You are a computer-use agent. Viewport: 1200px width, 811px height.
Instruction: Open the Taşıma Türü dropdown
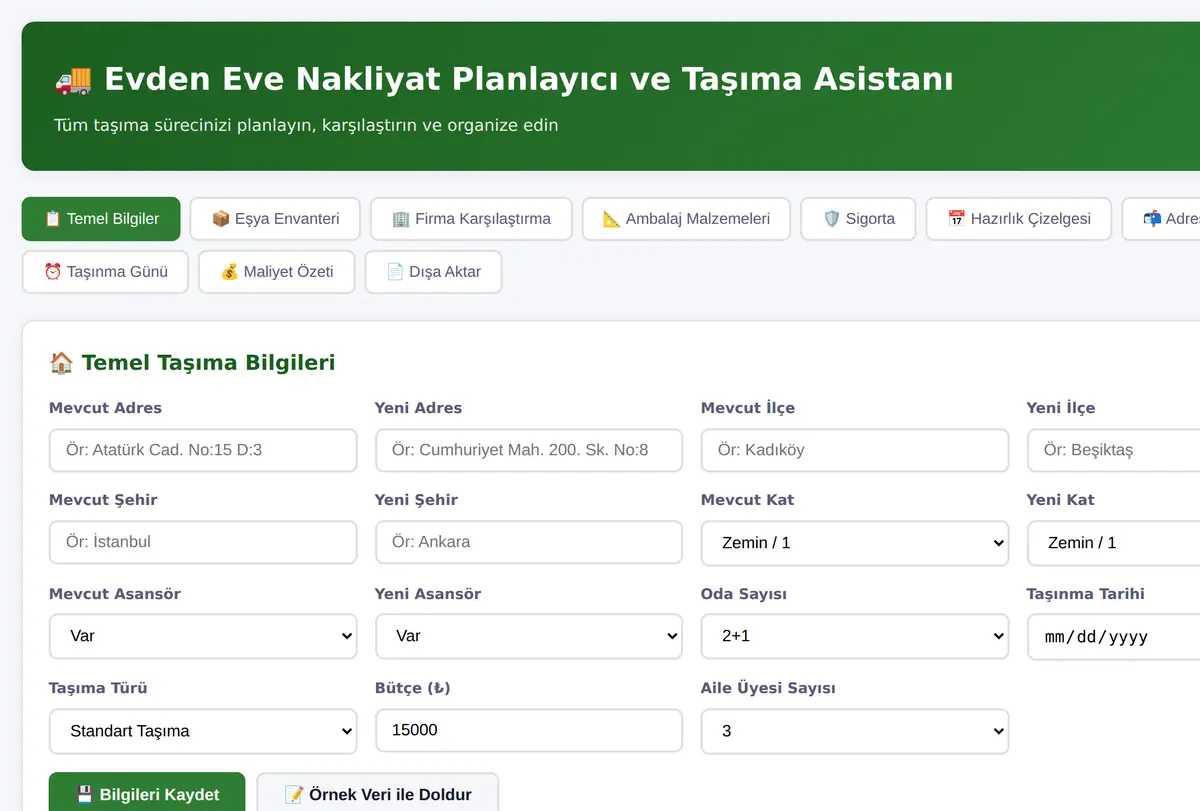(x=203, y=731)
